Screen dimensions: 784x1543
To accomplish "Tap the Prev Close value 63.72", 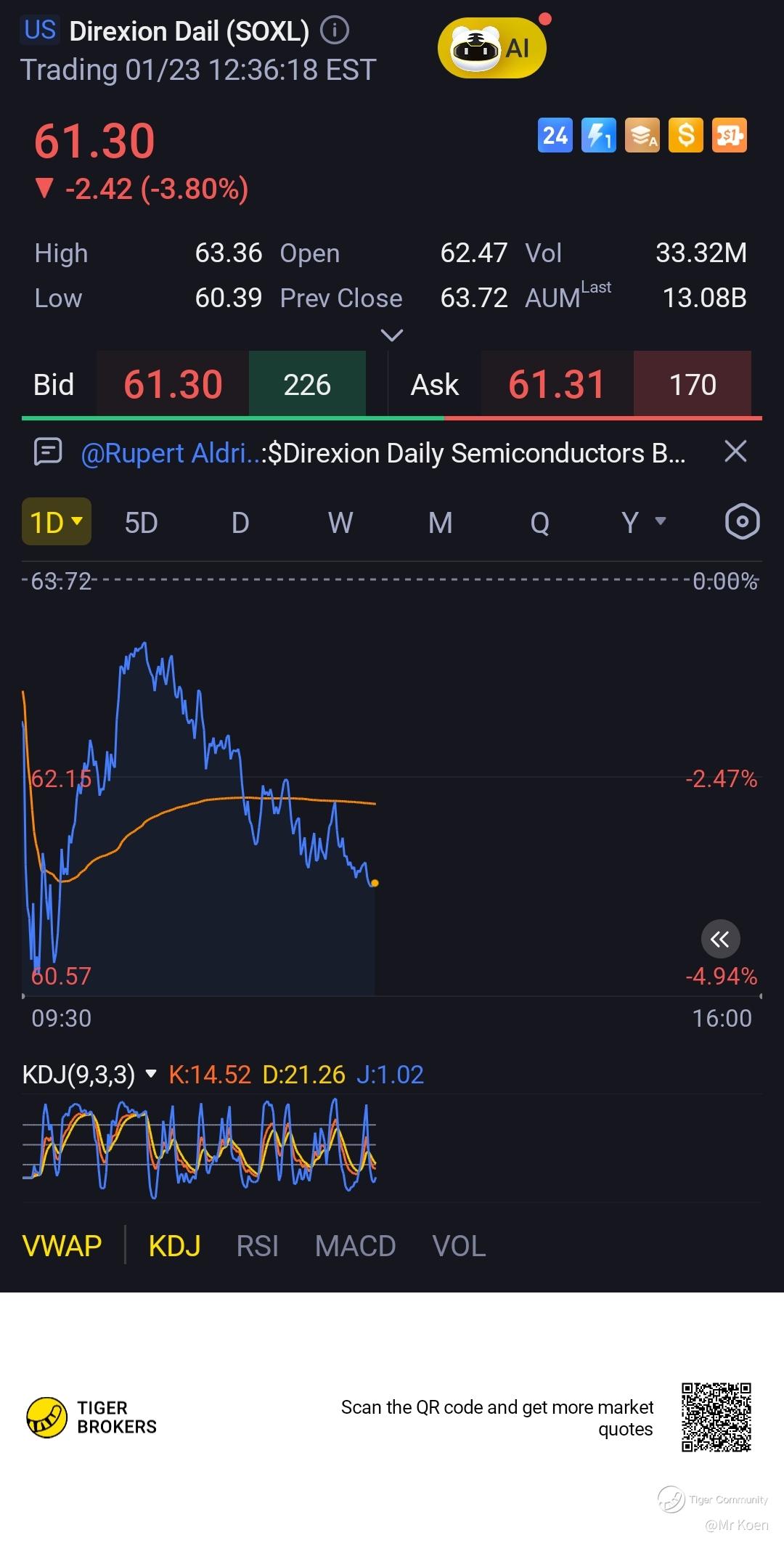I will (473, 298).
